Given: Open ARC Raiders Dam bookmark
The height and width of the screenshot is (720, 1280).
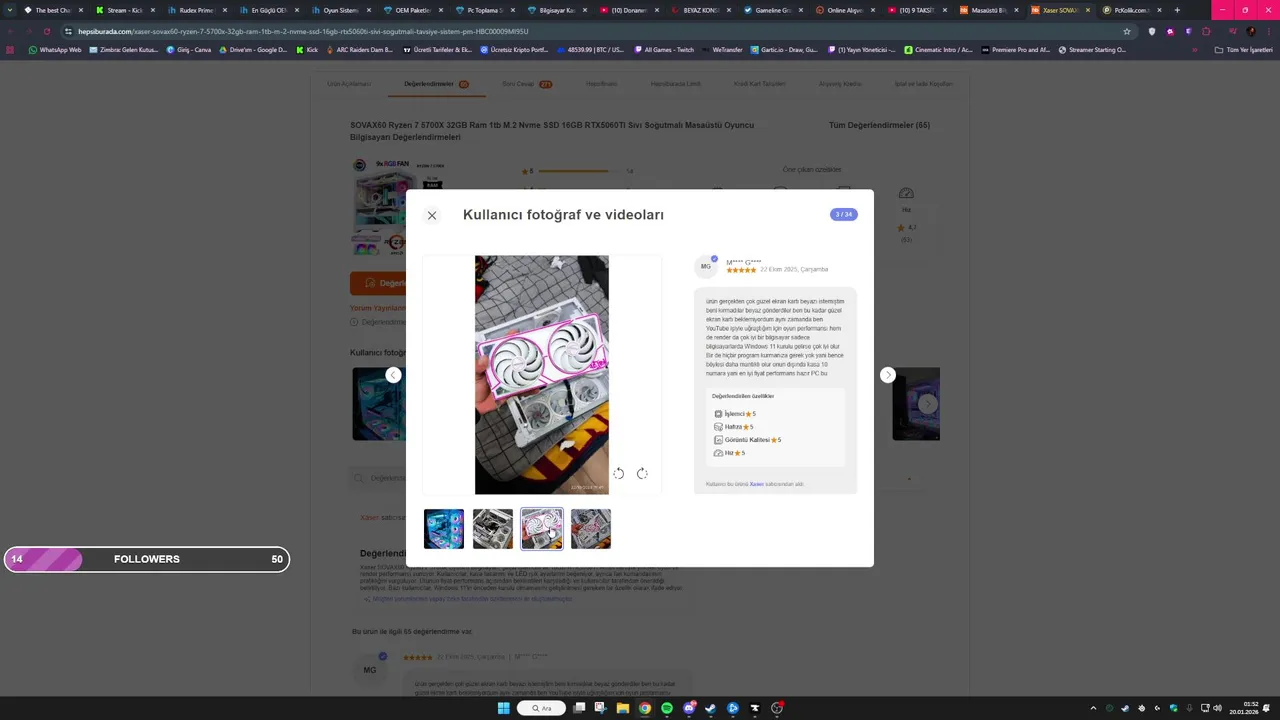Looking at the screenshot, I should (358, 49).
